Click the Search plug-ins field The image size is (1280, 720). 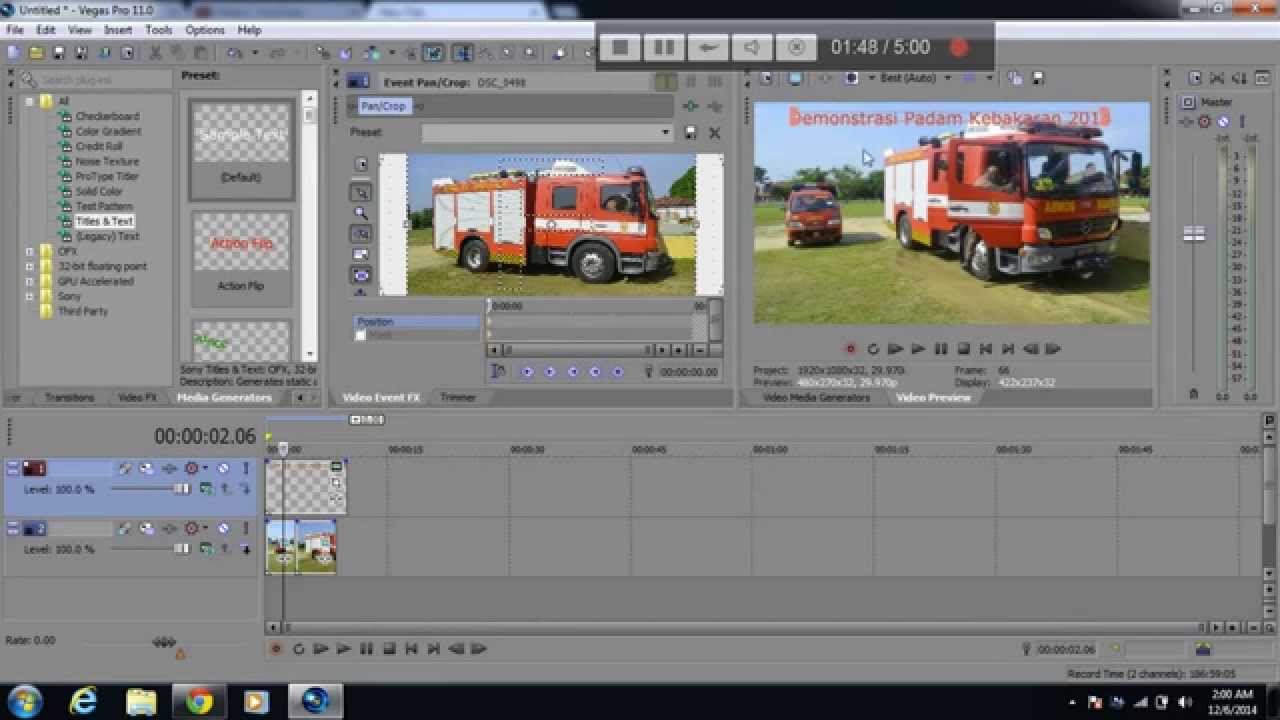coord(96,79)
